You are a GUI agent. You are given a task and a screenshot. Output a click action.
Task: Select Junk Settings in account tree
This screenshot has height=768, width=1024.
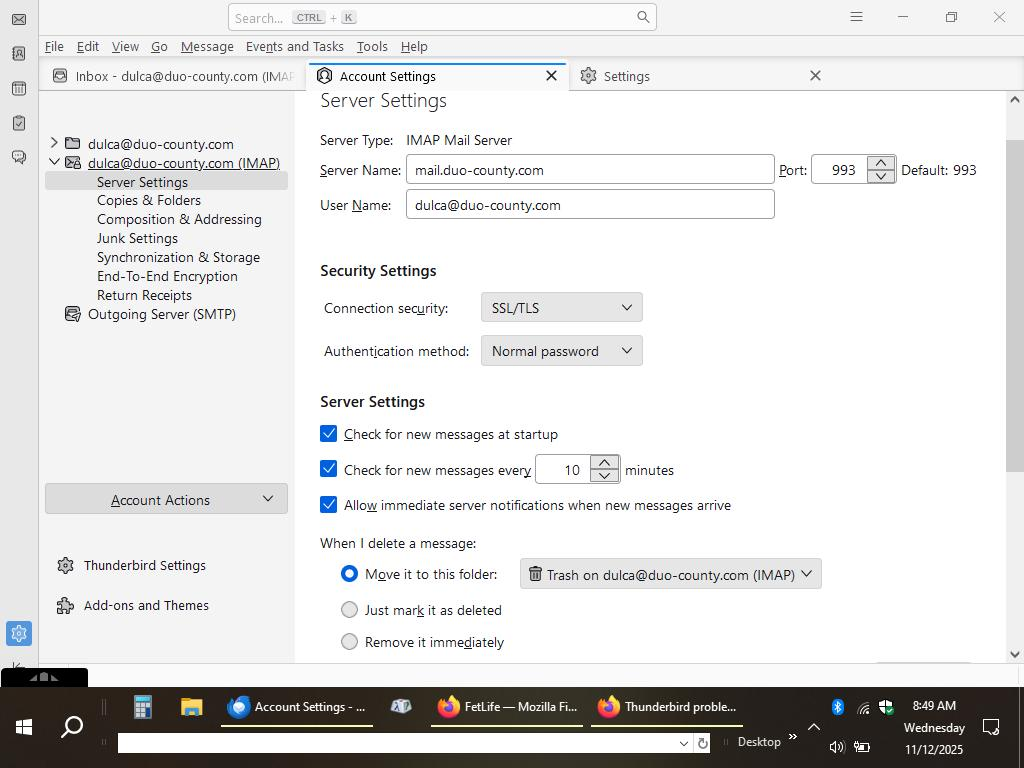point(137,238)
